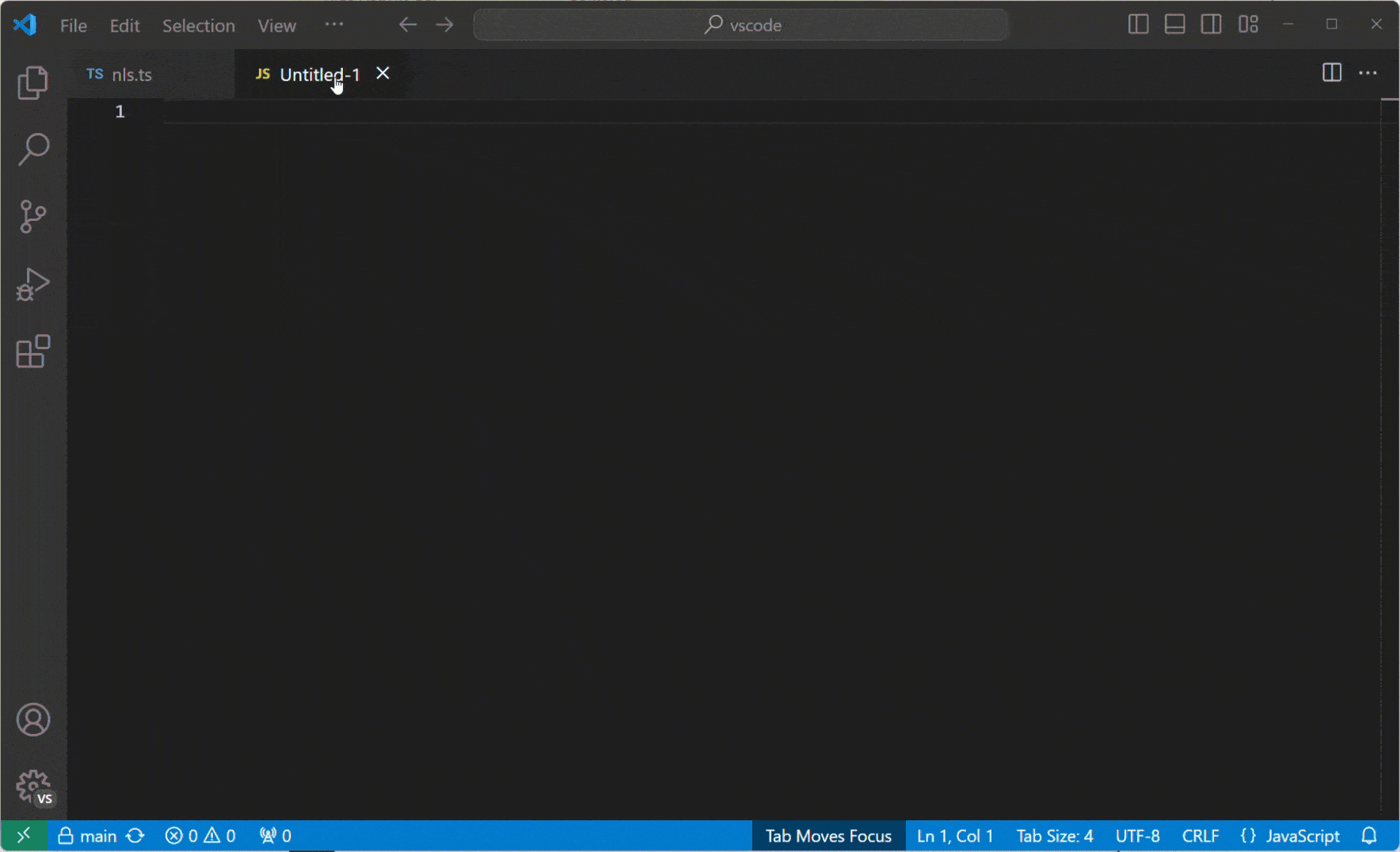Image resolution: width=1400 pixels, height=852 pixels.
Task: Open the Extensions view
Action: [x=32, y=352]
